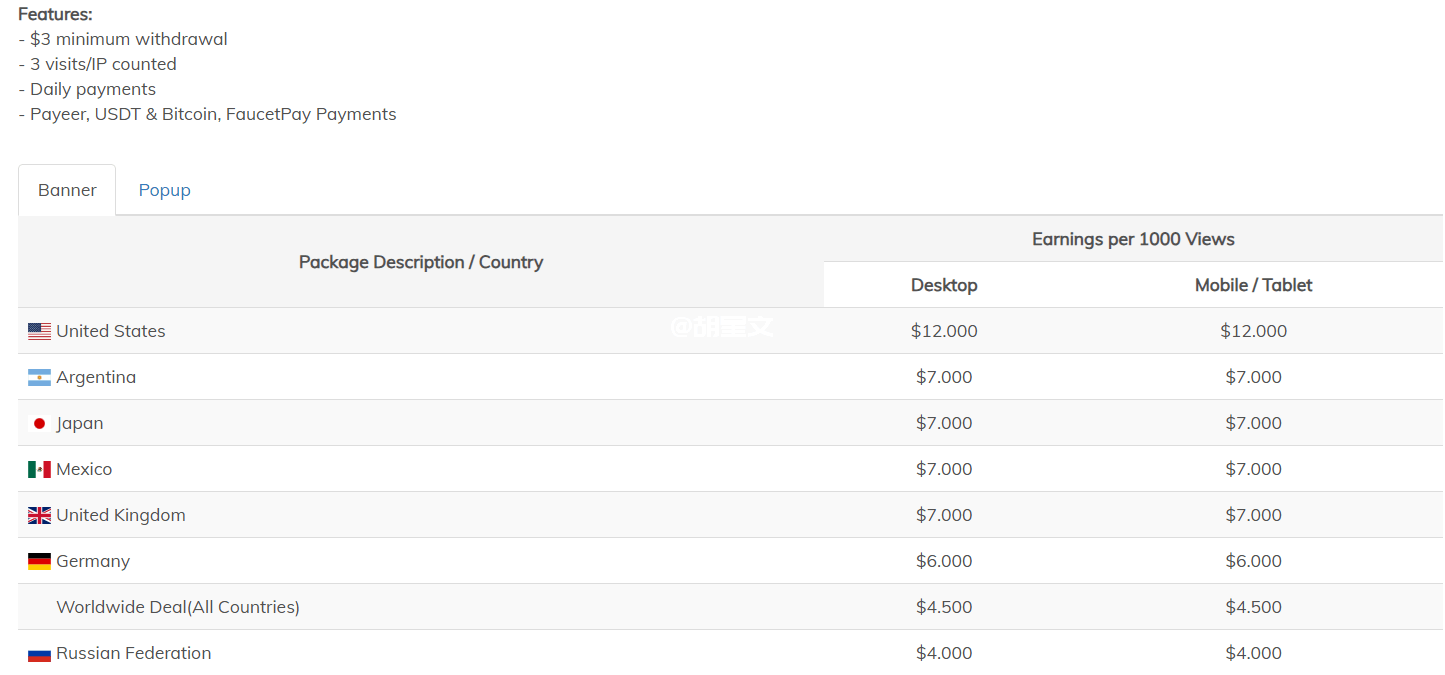
Task: Click the Argentina country name
Action: 96,377
